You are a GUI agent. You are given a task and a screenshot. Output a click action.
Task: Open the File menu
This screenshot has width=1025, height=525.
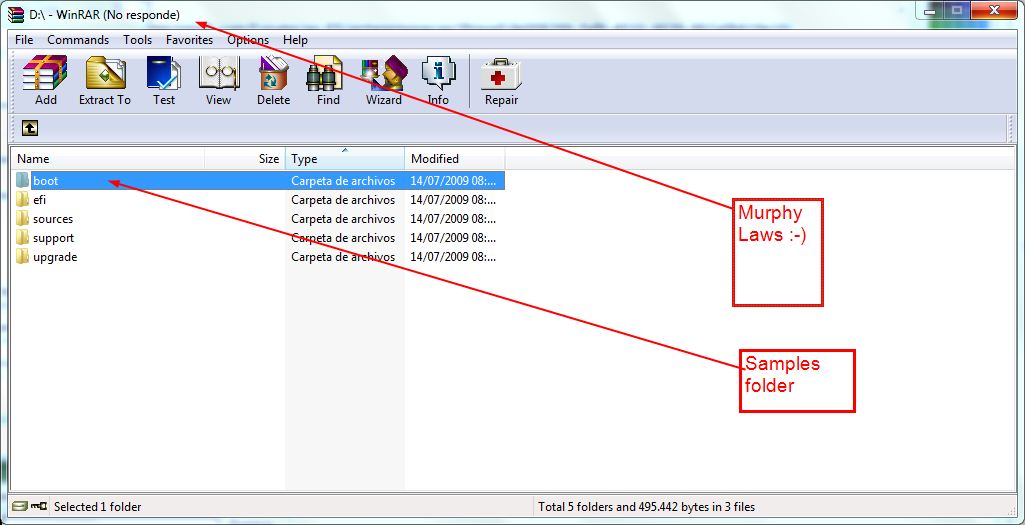[24, 40]
